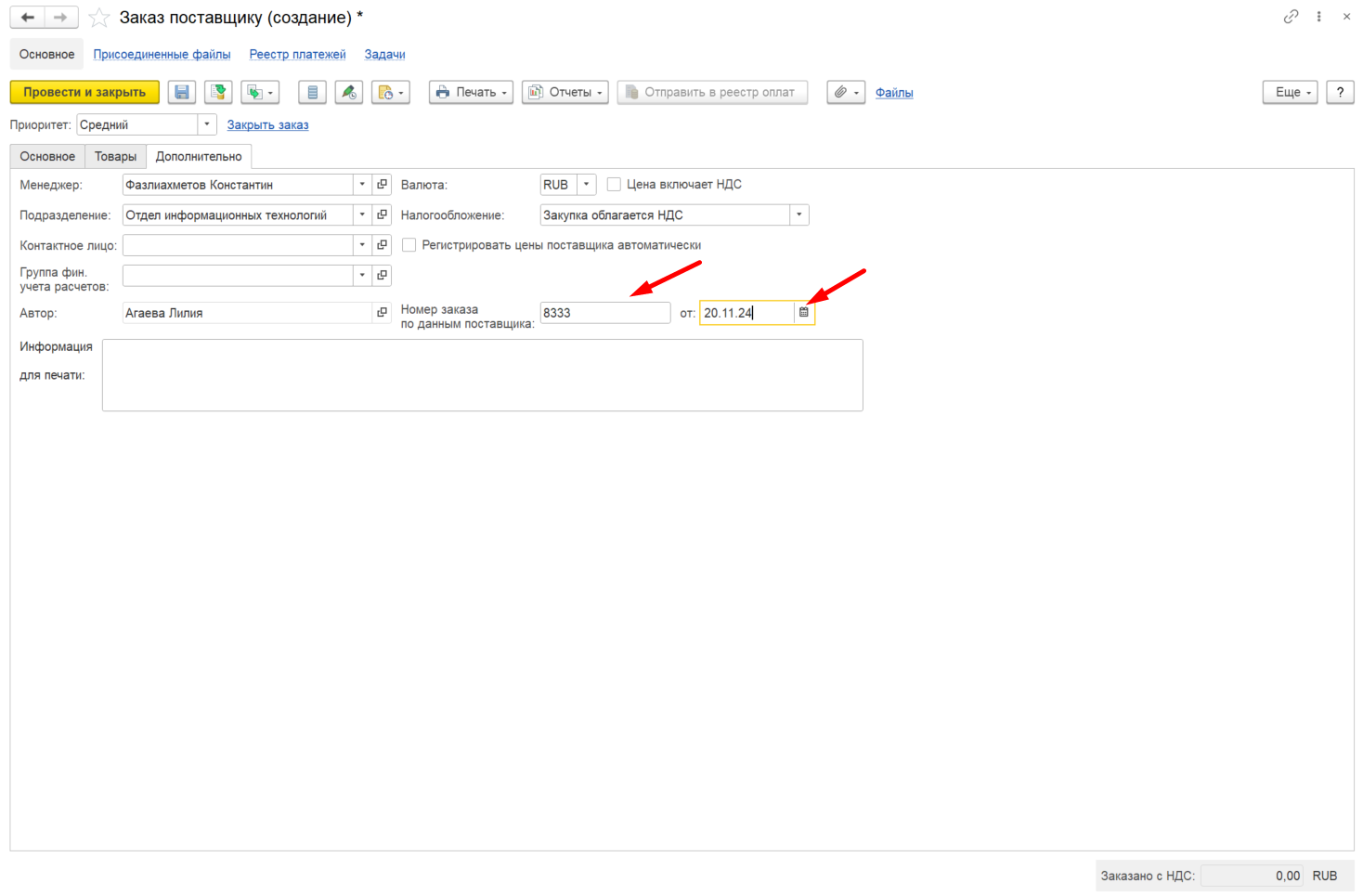
Task: Save the document with the floppy disk icon
Action: (182, 92)
